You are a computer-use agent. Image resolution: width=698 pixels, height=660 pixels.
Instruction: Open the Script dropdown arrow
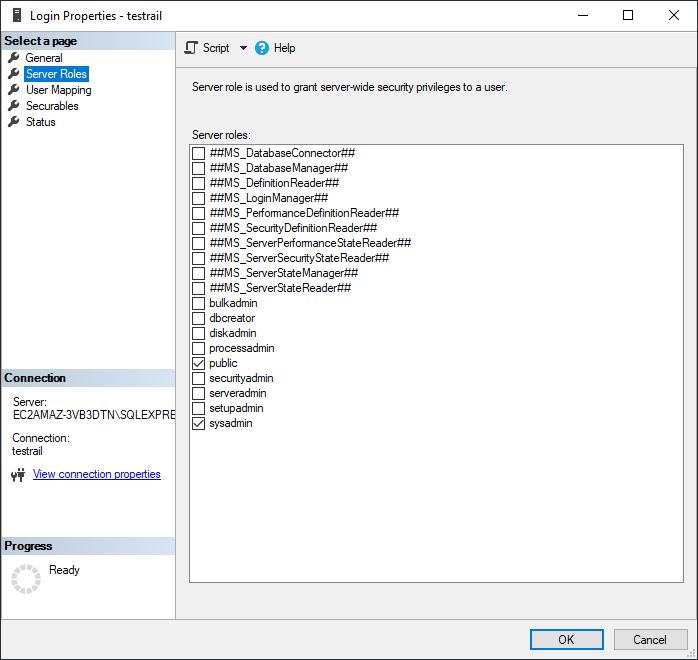tap(243, 48)
